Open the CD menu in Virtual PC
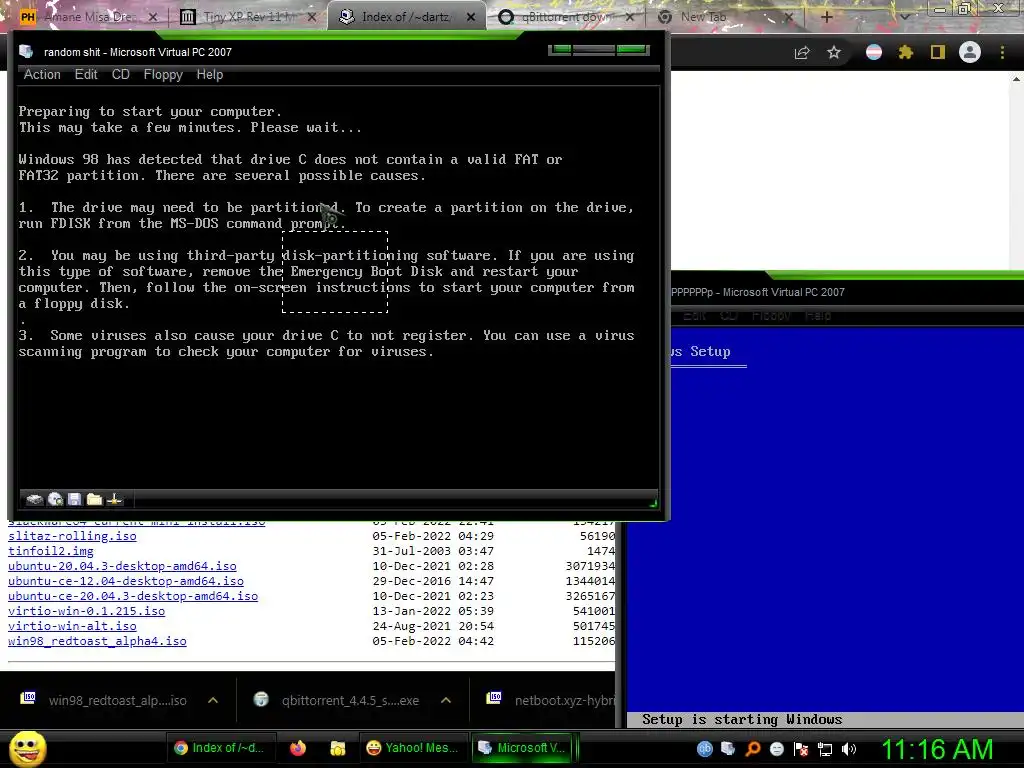 121,74
